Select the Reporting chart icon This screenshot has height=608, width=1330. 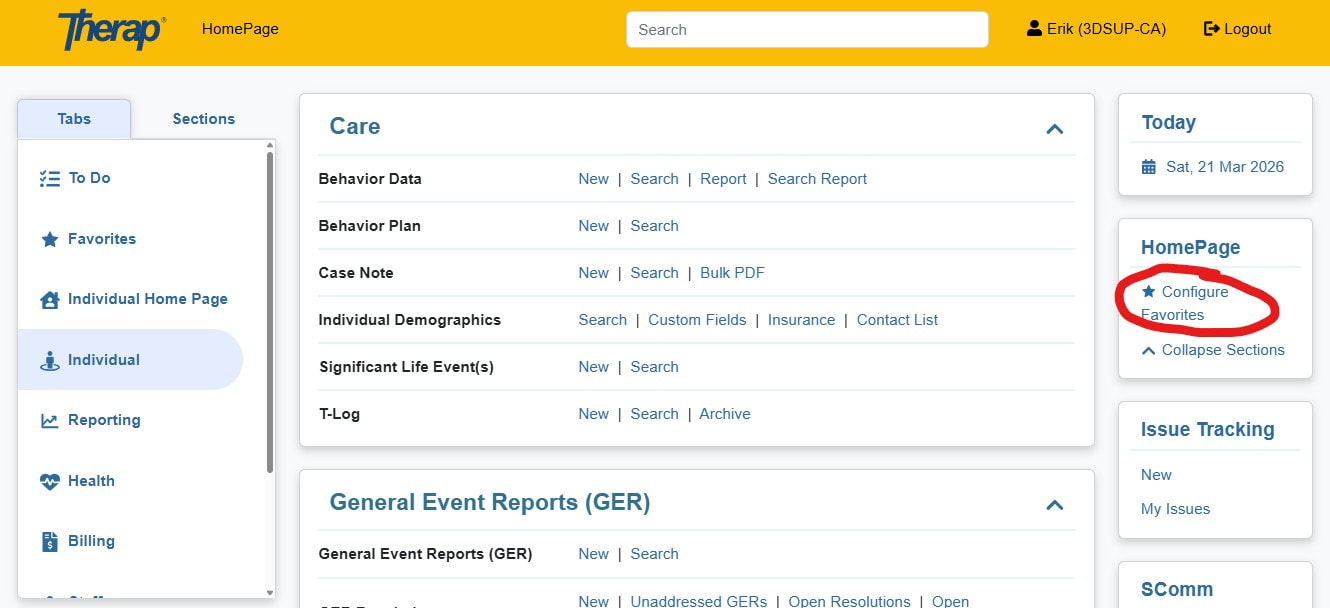[49, 421]
